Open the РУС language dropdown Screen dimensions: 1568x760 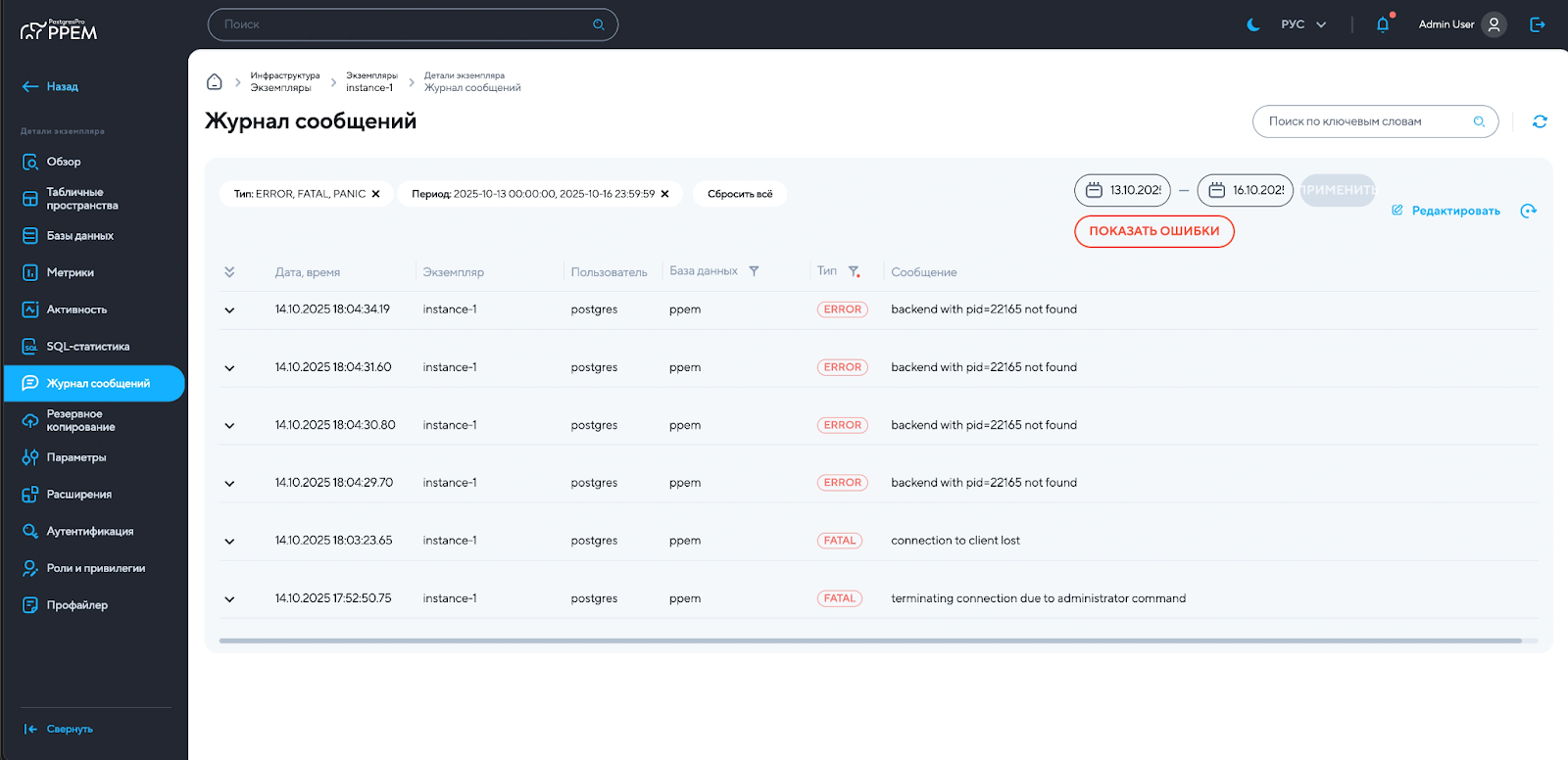[1303, 24]
